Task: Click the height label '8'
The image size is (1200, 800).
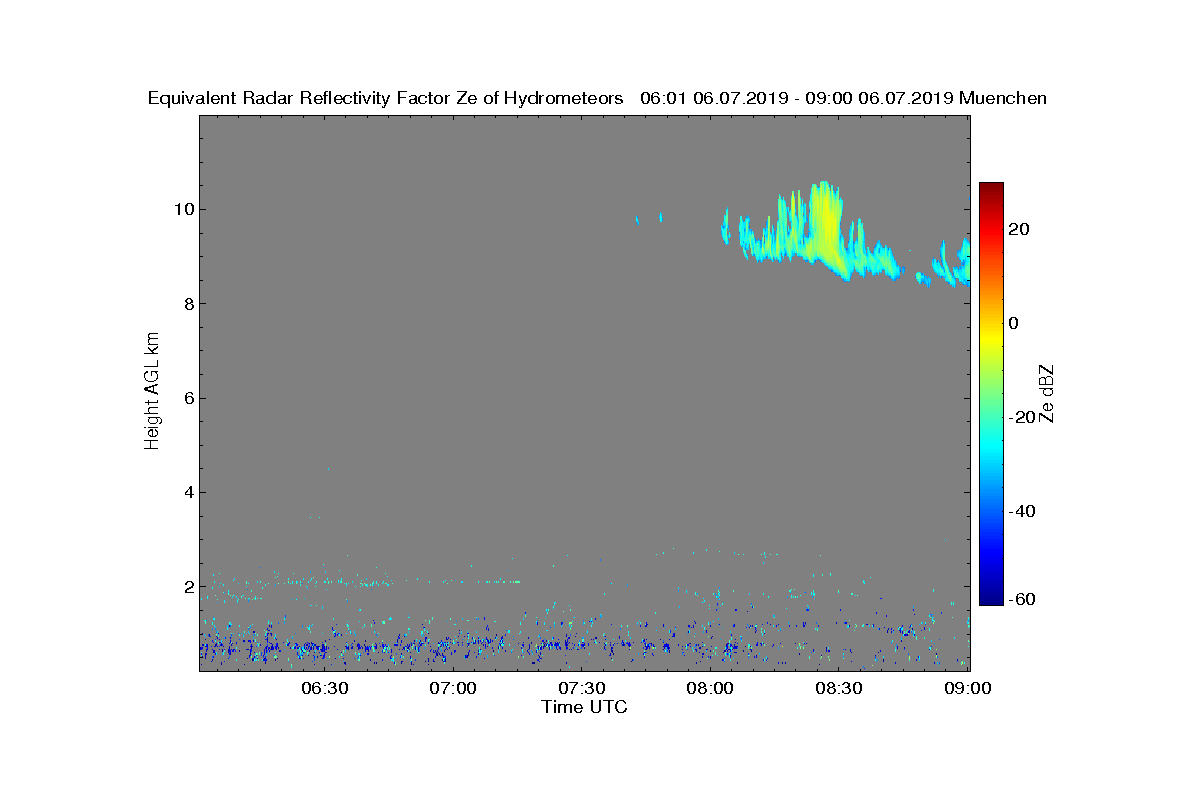Action: 187,304
